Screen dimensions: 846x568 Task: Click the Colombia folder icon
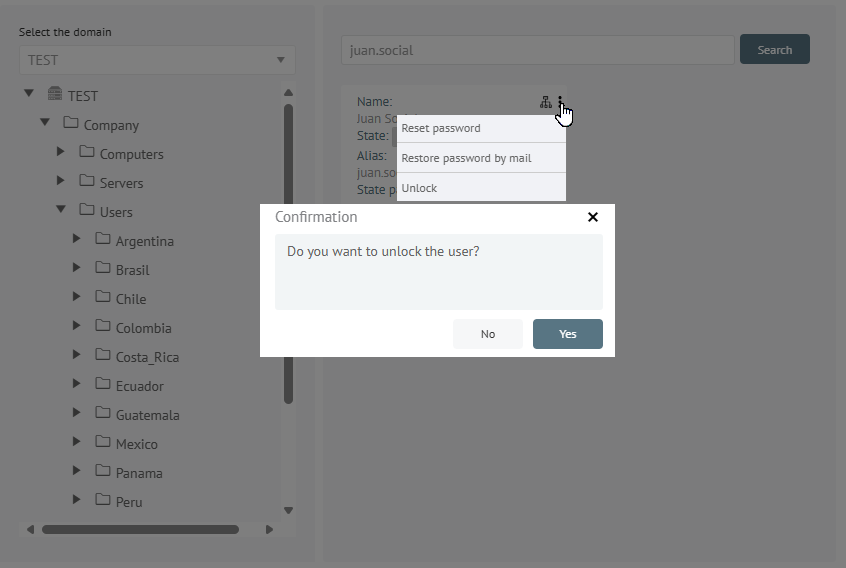pyautogui.click(x=103, y=325)
